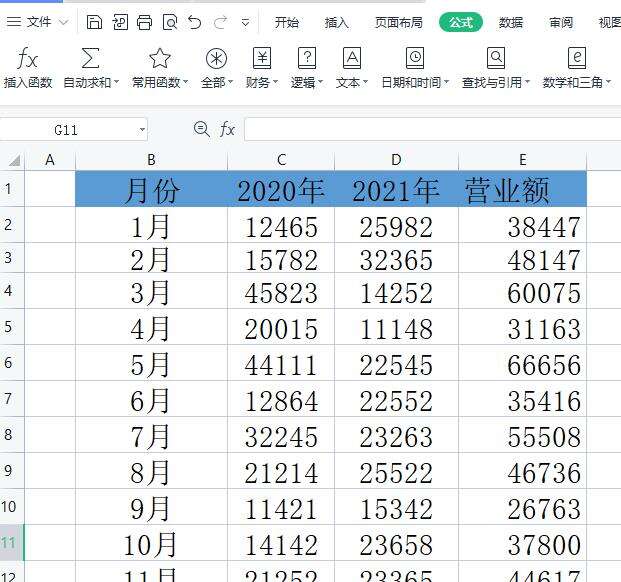Click the AutoSum sigma icon
This screenshot has width=621, height=582.
[x=90, y=59]
